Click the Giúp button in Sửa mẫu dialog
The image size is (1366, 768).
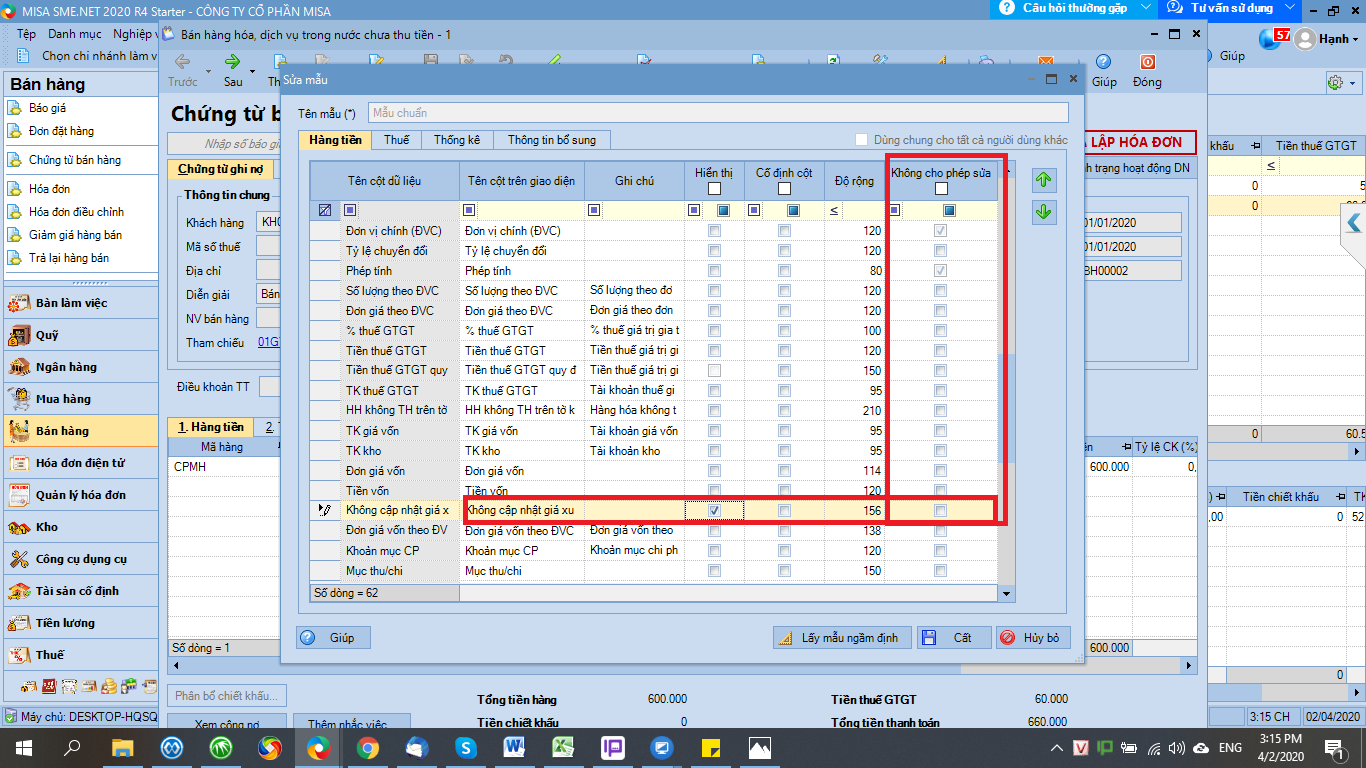tap(333, 637)
